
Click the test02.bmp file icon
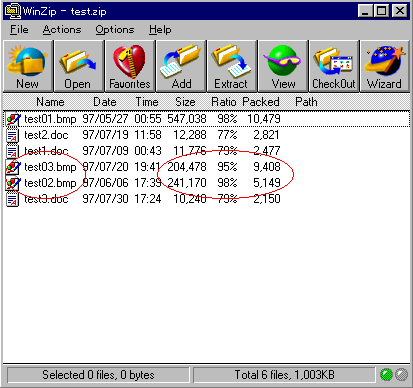click(13, 183)
